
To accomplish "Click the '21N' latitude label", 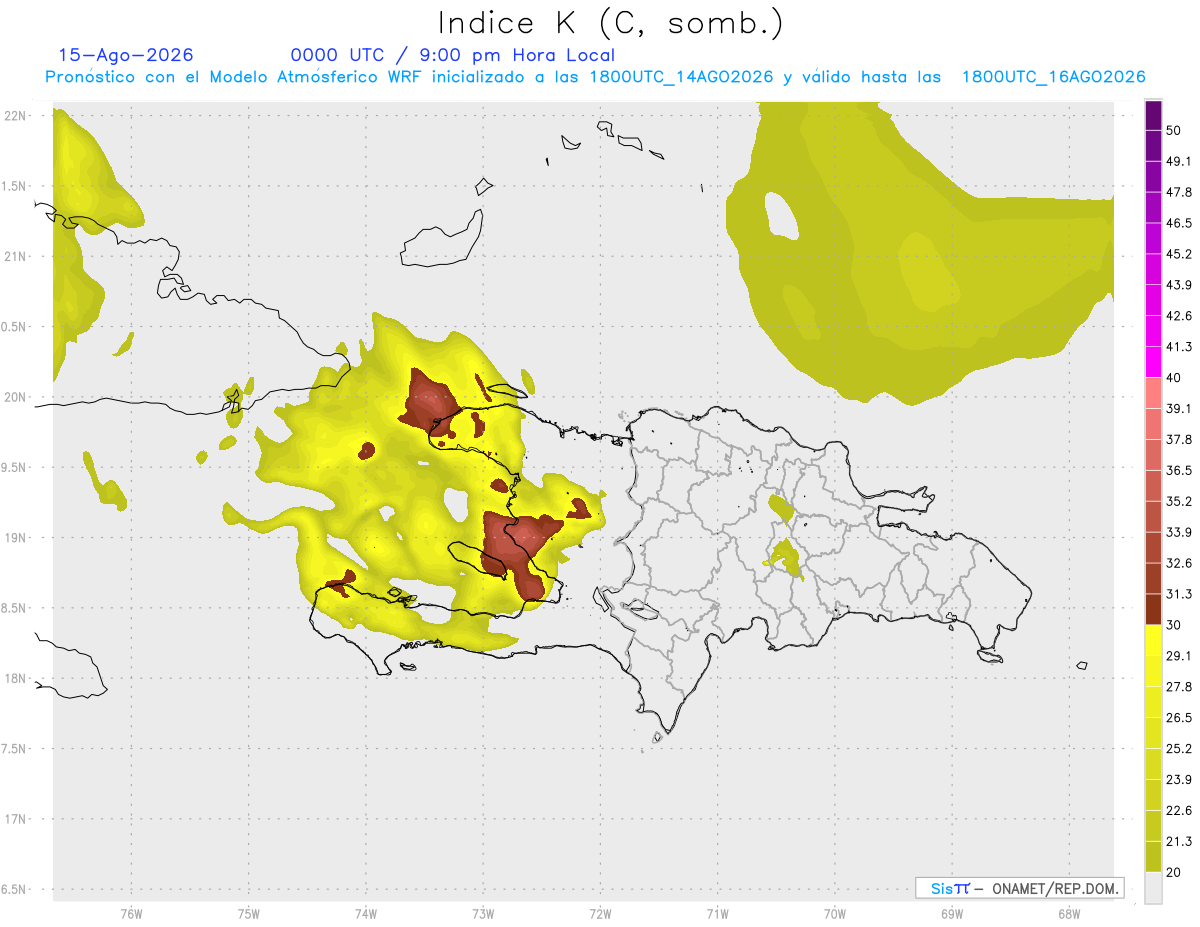I will [15, 256].
